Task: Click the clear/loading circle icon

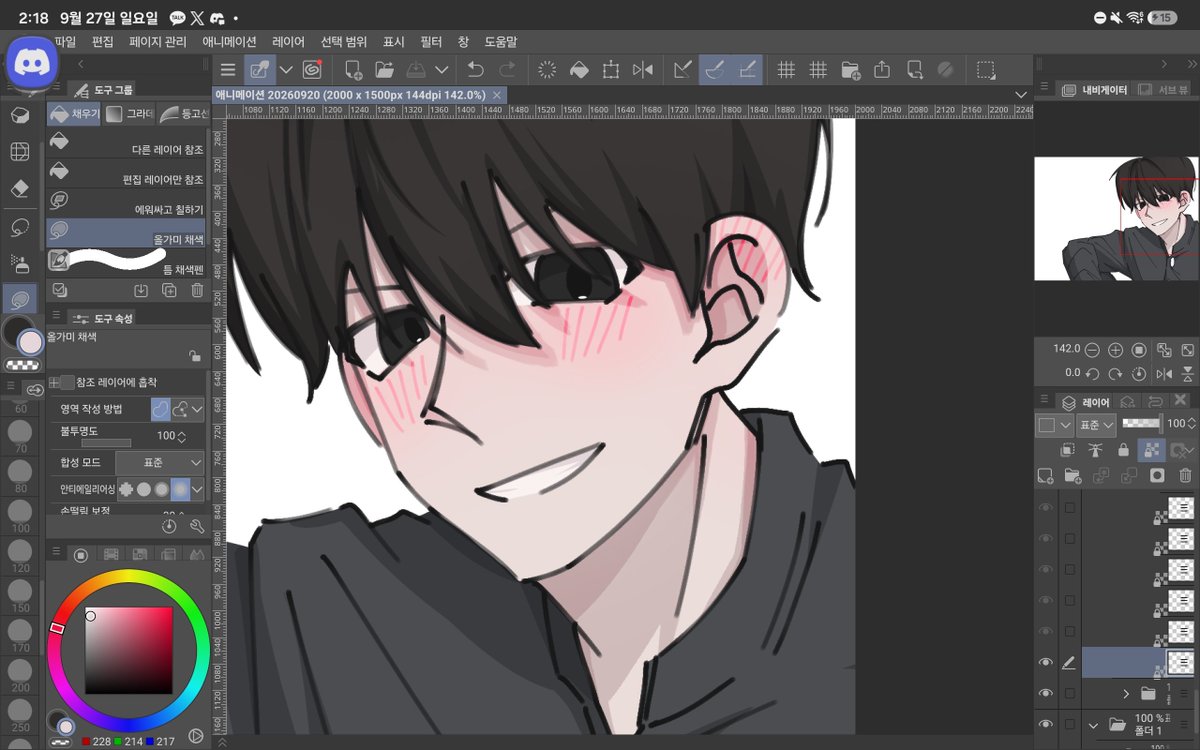Action: [547, 70]
